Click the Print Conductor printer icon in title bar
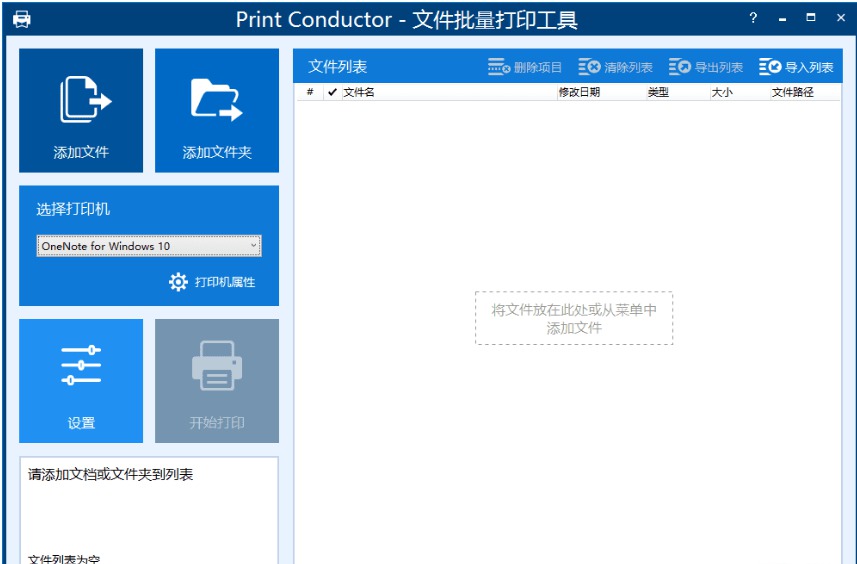The width and height of the screenshot is (857, 564). click(x=22, y=20)
